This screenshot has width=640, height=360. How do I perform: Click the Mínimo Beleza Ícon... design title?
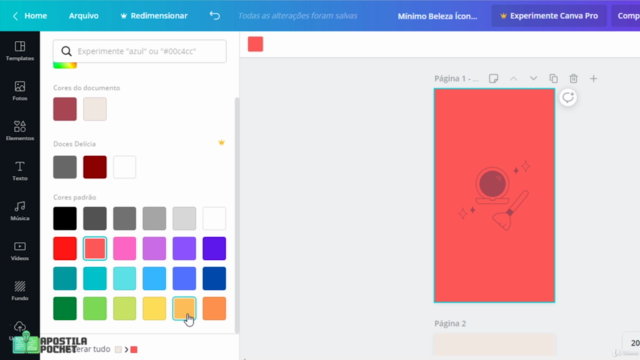coord(438,16)
